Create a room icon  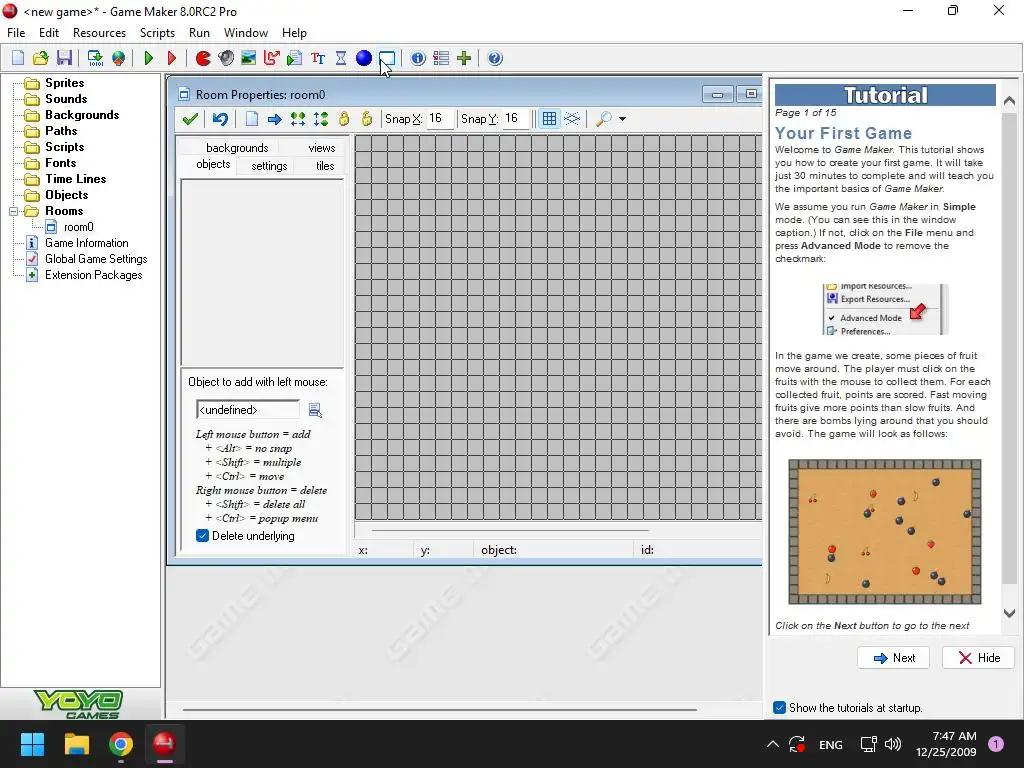[x=387, y=58]
